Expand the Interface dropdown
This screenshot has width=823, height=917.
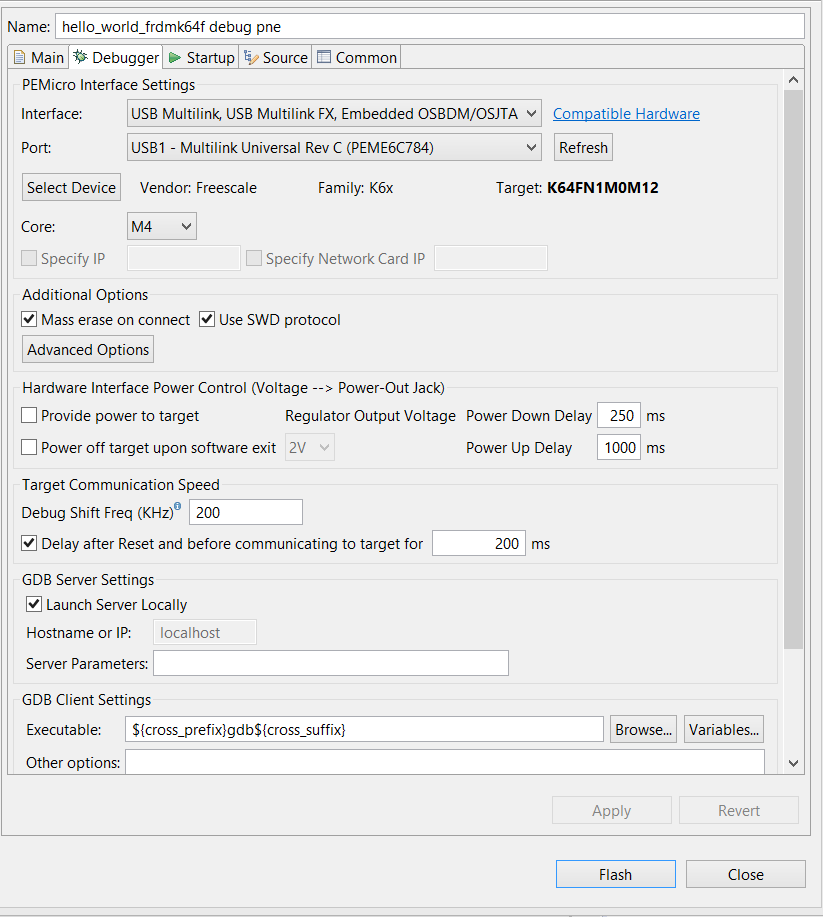(x=334, y=114)
